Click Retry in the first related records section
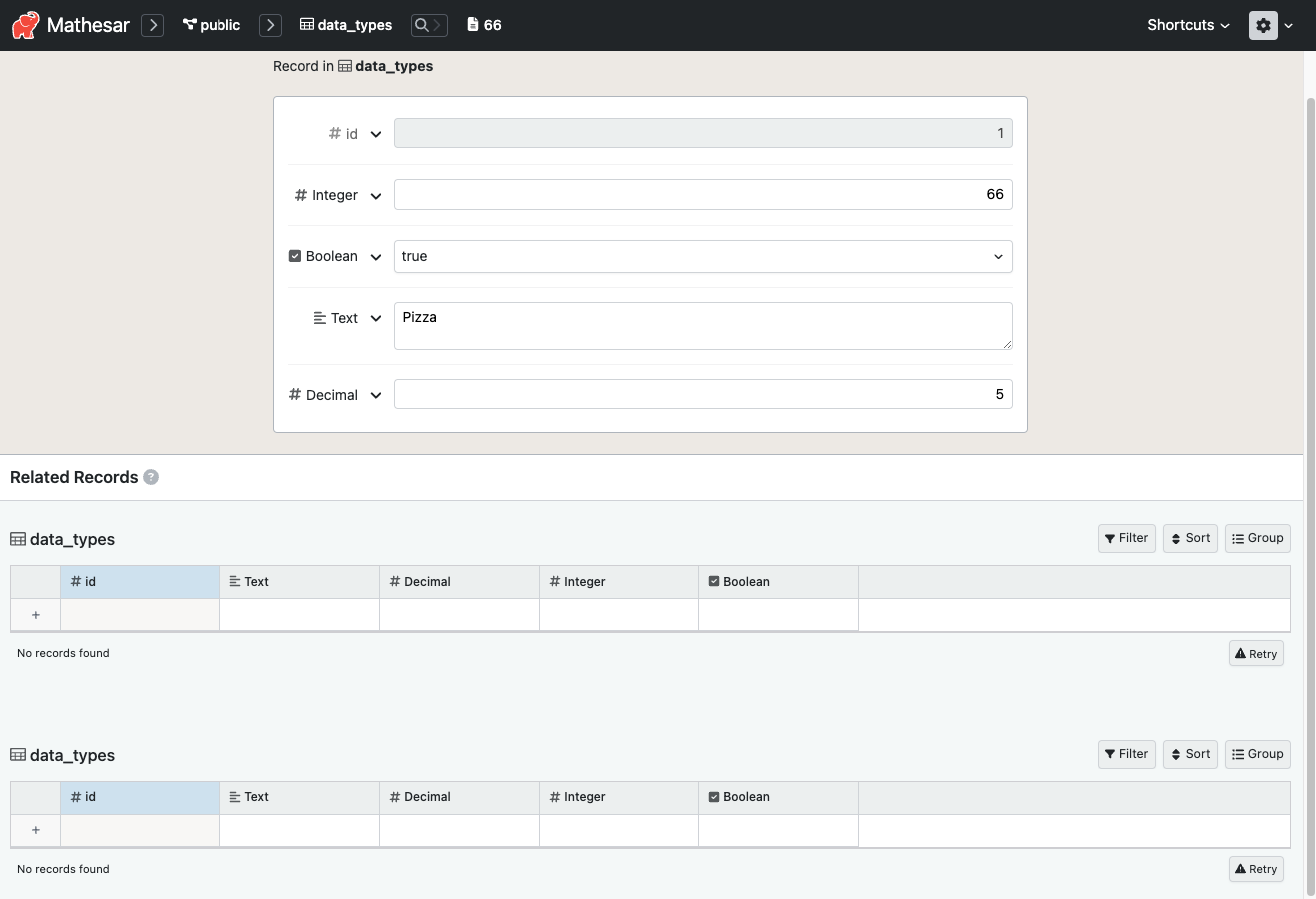Viewport: 1316px width, 899px height. [x=1255, y=653]
